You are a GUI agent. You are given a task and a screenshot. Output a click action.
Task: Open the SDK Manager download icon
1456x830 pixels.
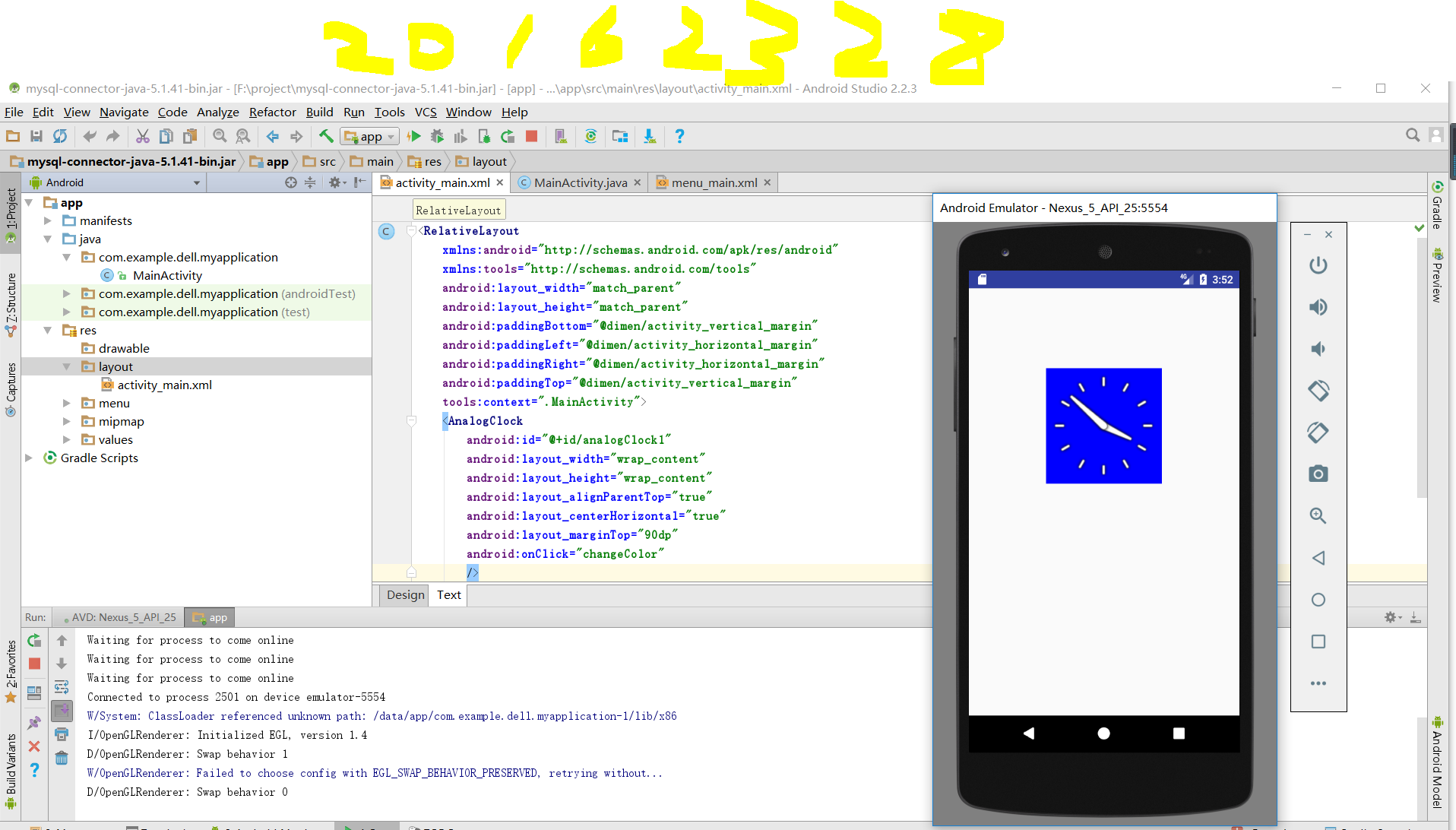point(650,136)
